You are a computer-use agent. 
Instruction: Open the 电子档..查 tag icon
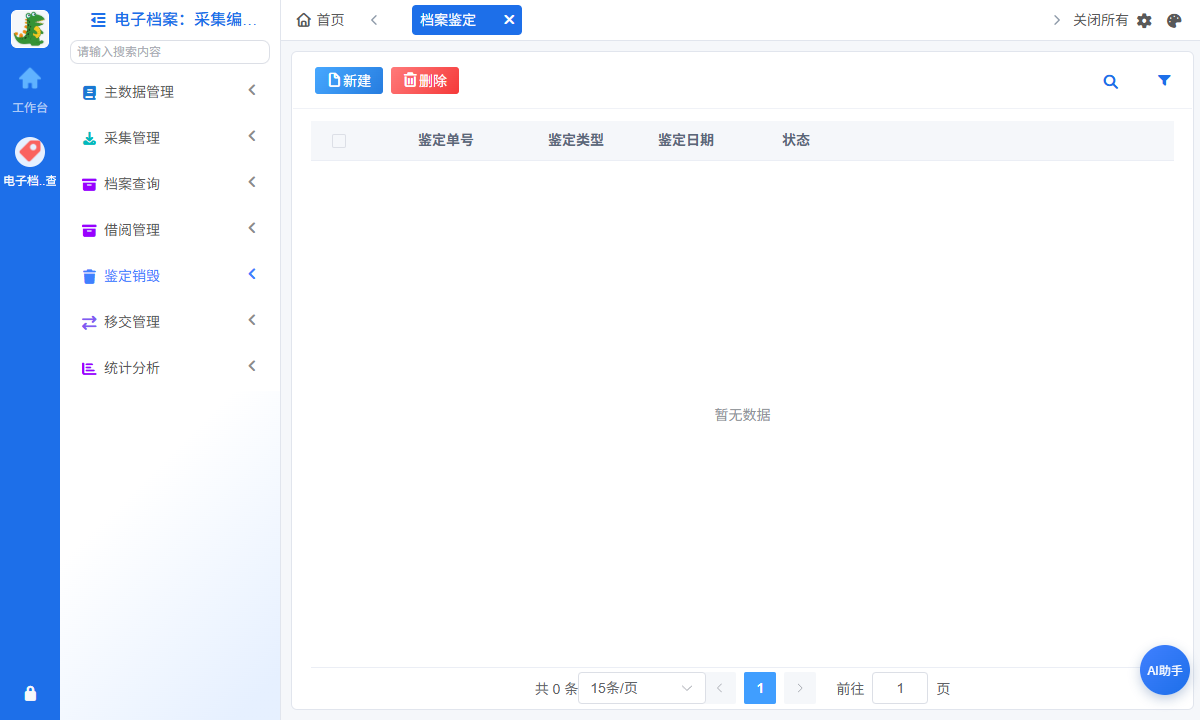30,152
